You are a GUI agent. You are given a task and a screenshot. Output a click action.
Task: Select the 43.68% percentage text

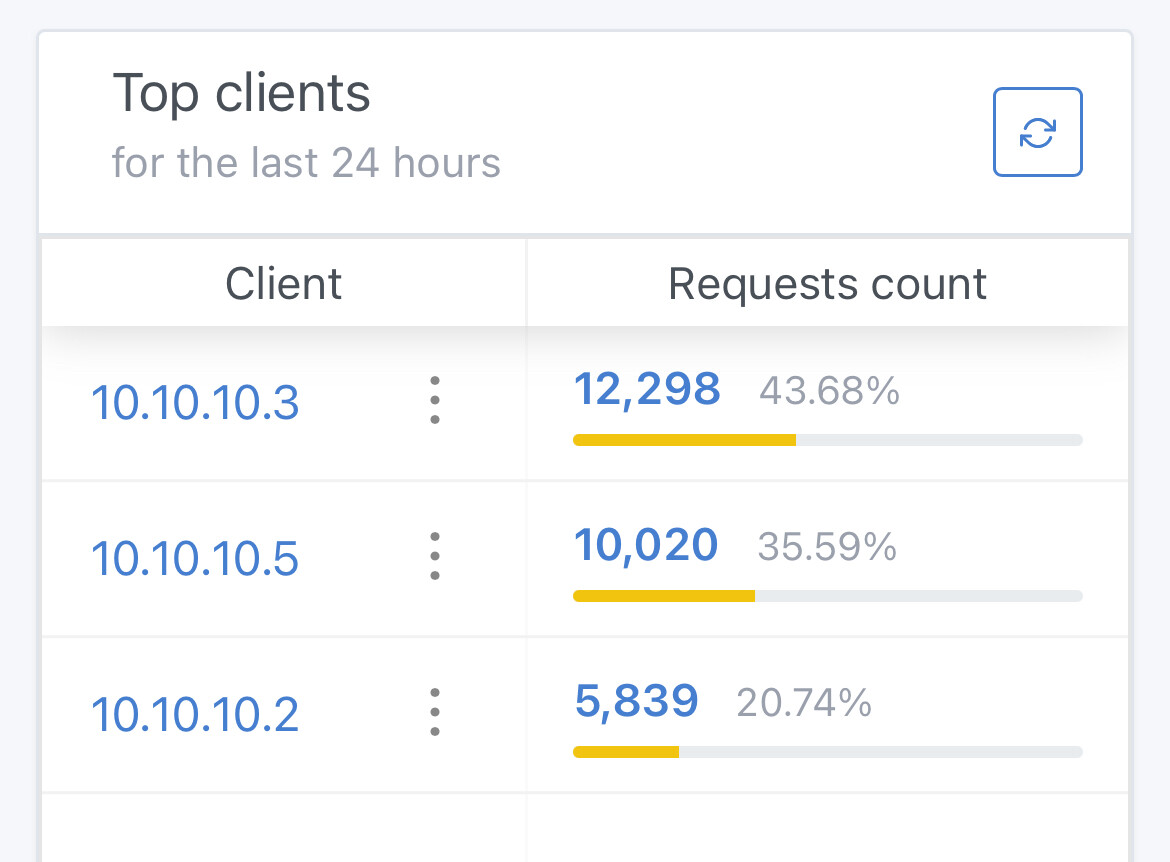coord(830,391)
